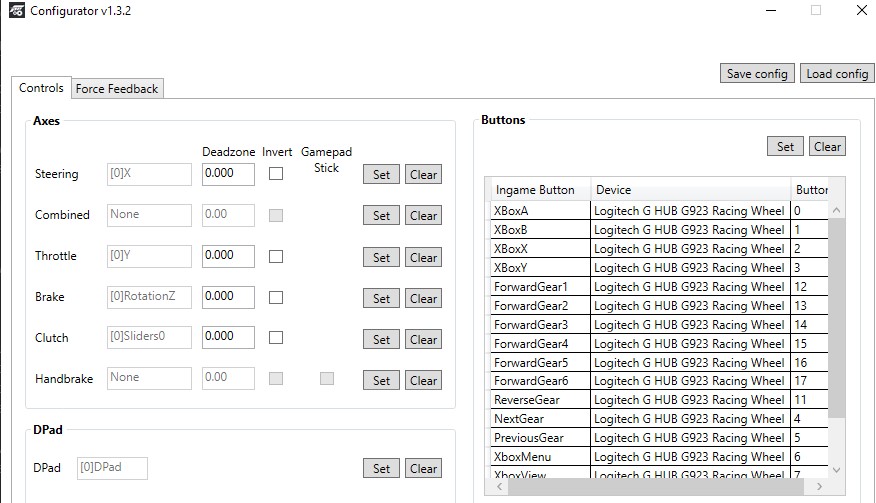
Task: Click the Configurator app icon in title bar
Action: pos(17,12)
